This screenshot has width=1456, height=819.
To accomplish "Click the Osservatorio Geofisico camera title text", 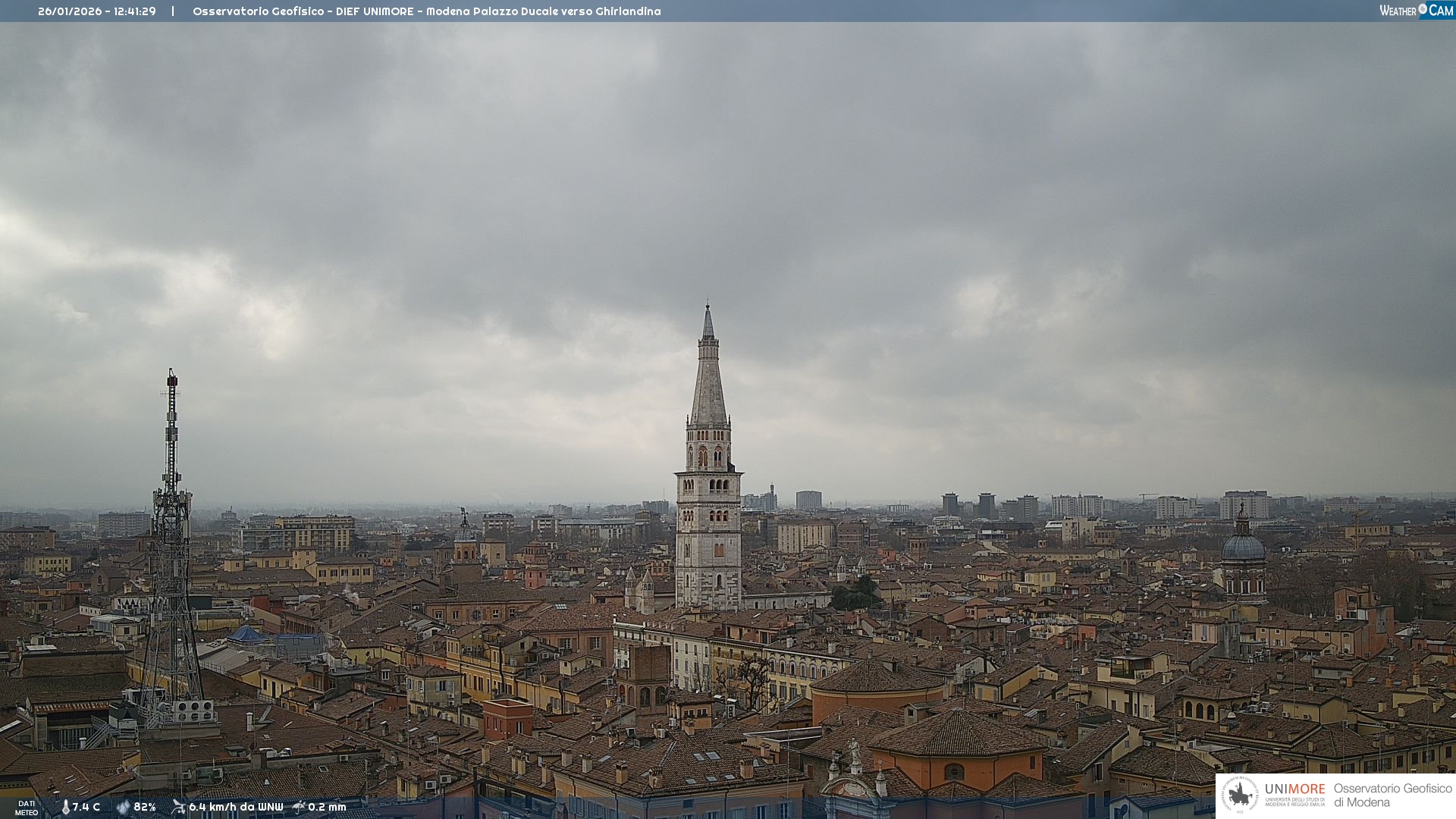I will tap(426, 11).
